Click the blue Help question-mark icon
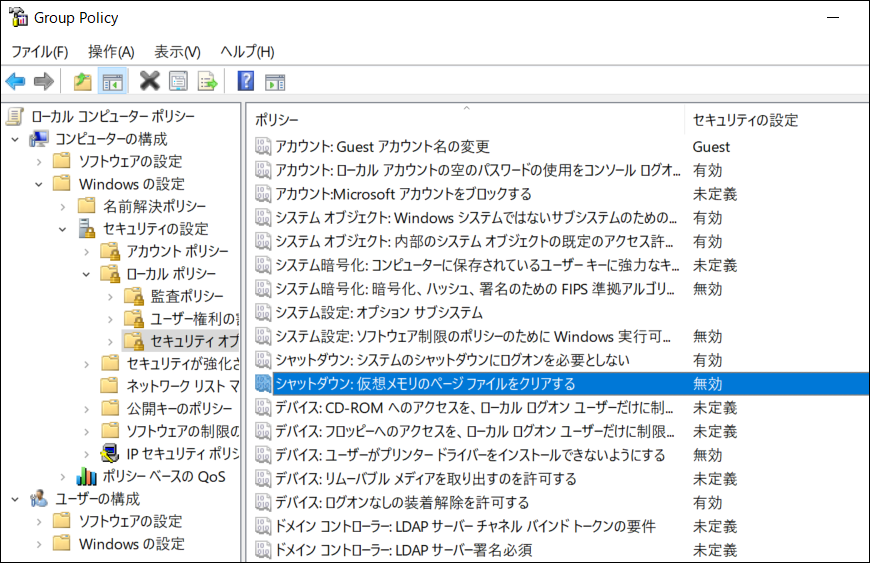The height and width of the screenshot is (563, 870). coord(245,82)
